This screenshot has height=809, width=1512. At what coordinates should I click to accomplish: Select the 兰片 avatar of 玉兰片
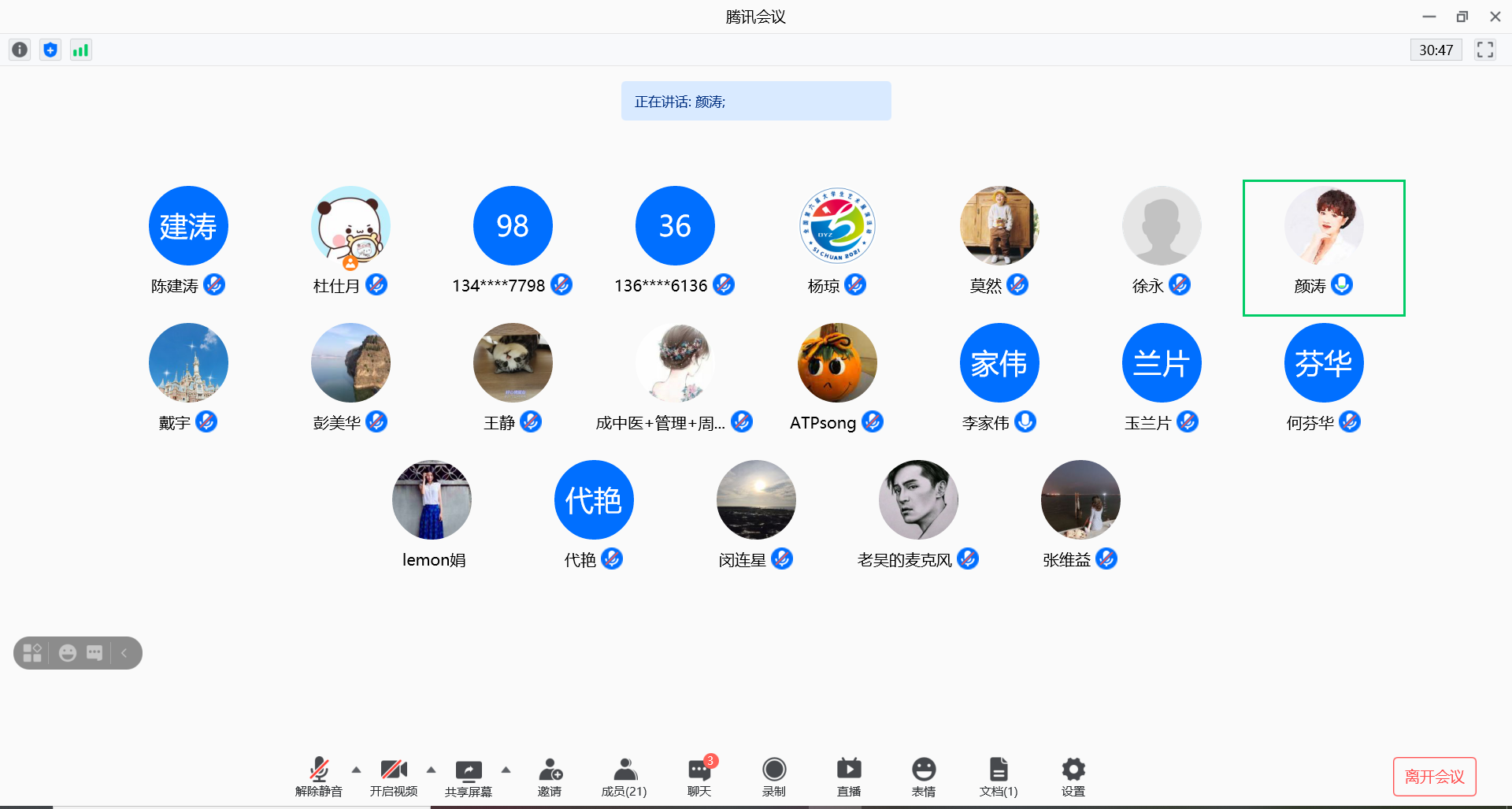[1162, 363]
